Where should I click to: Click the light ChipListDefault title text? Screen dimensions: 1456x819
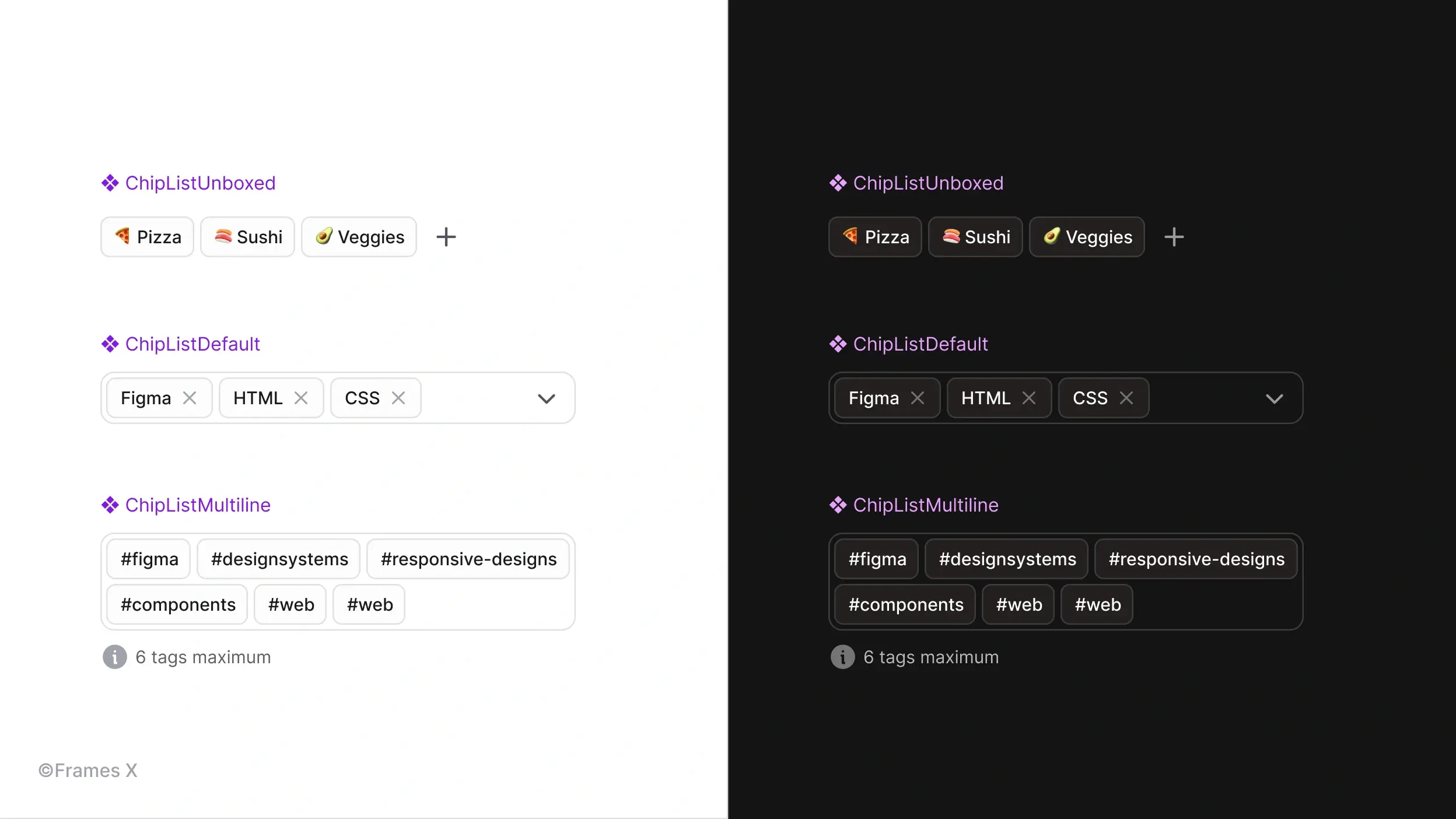[192, 344]
